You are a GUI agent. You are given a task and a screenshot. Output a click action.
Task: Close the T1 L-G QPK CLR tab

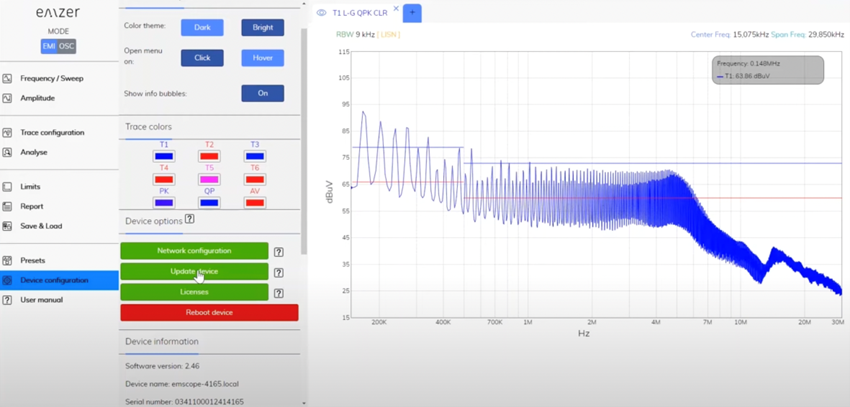click(396, 9)
